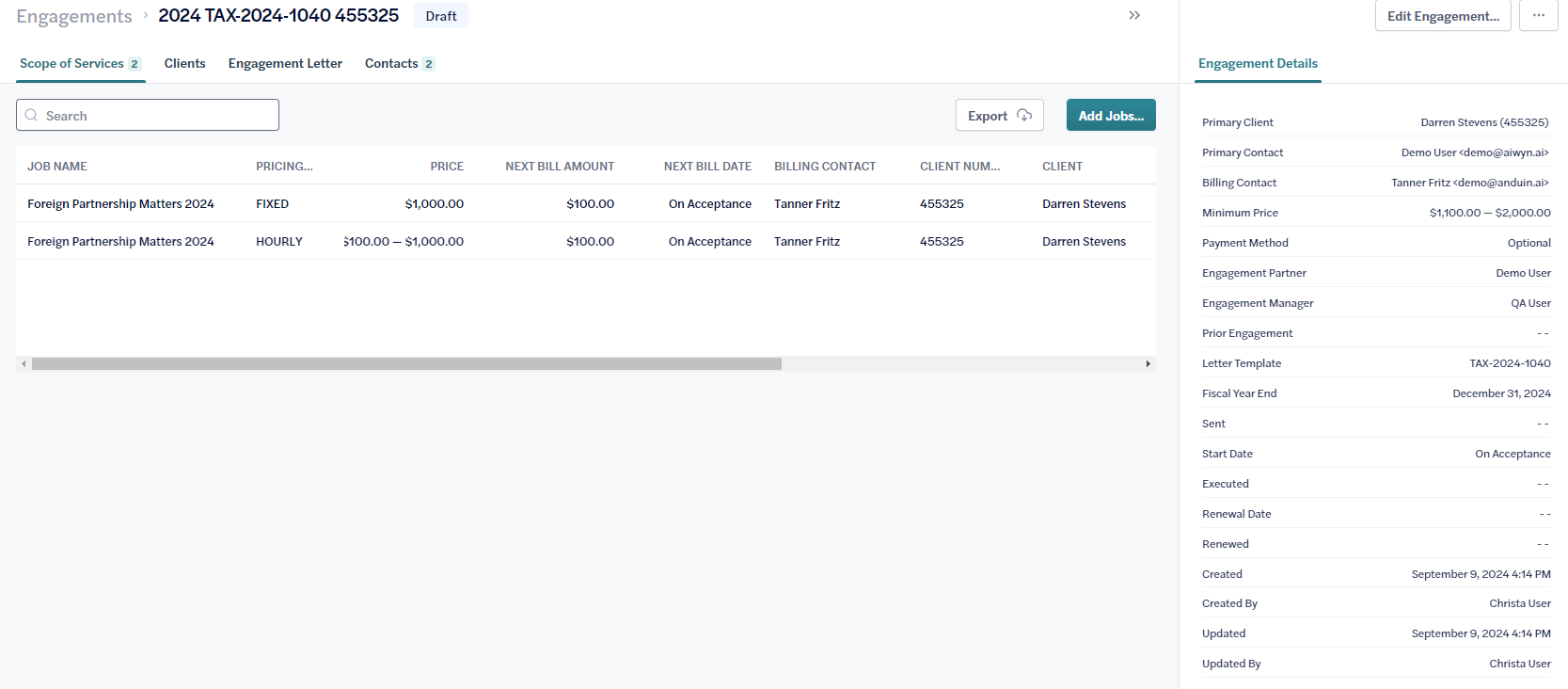1568x689 pixels.
Task: Click the Draft status badge
Action: click(x=441, y=16)
